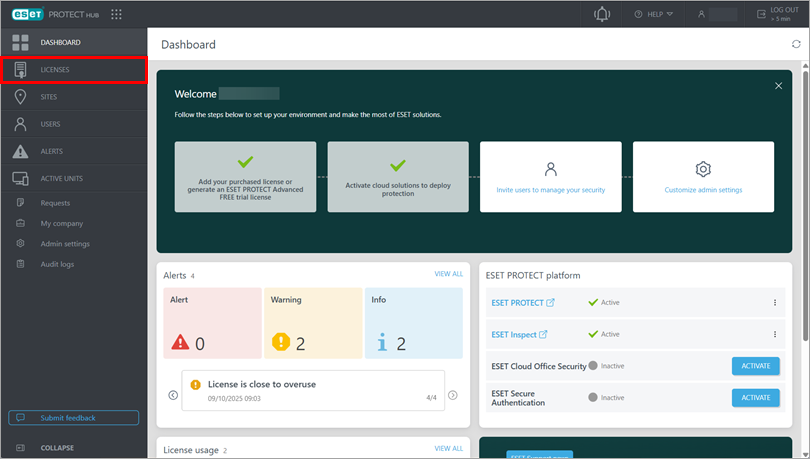Open Audit logs in sidebar
This screenshot has width=810, height=459.
[x=57, y=264]
